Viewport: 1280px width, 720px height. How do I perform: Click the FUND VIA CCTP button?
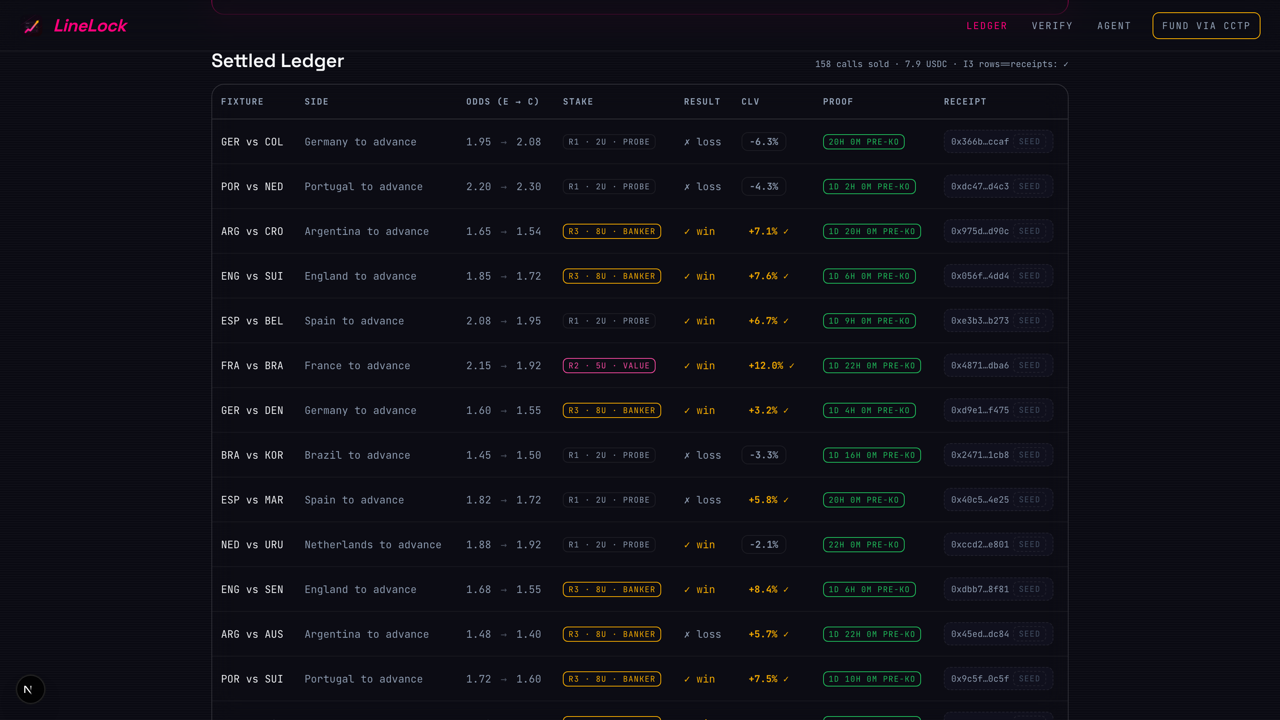coord(1206,26)
